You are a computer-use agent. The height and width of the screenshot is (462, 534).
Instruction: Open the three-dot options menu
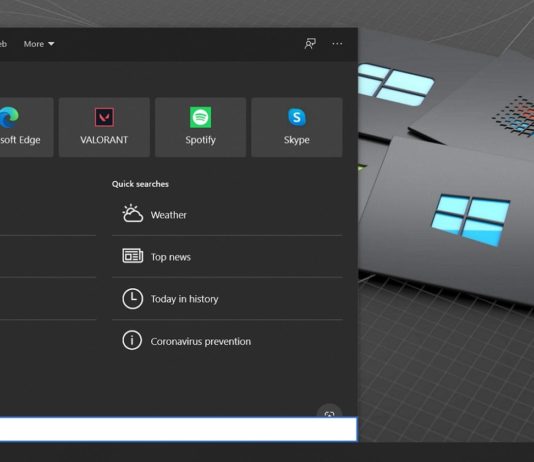[x=337, y=44]
